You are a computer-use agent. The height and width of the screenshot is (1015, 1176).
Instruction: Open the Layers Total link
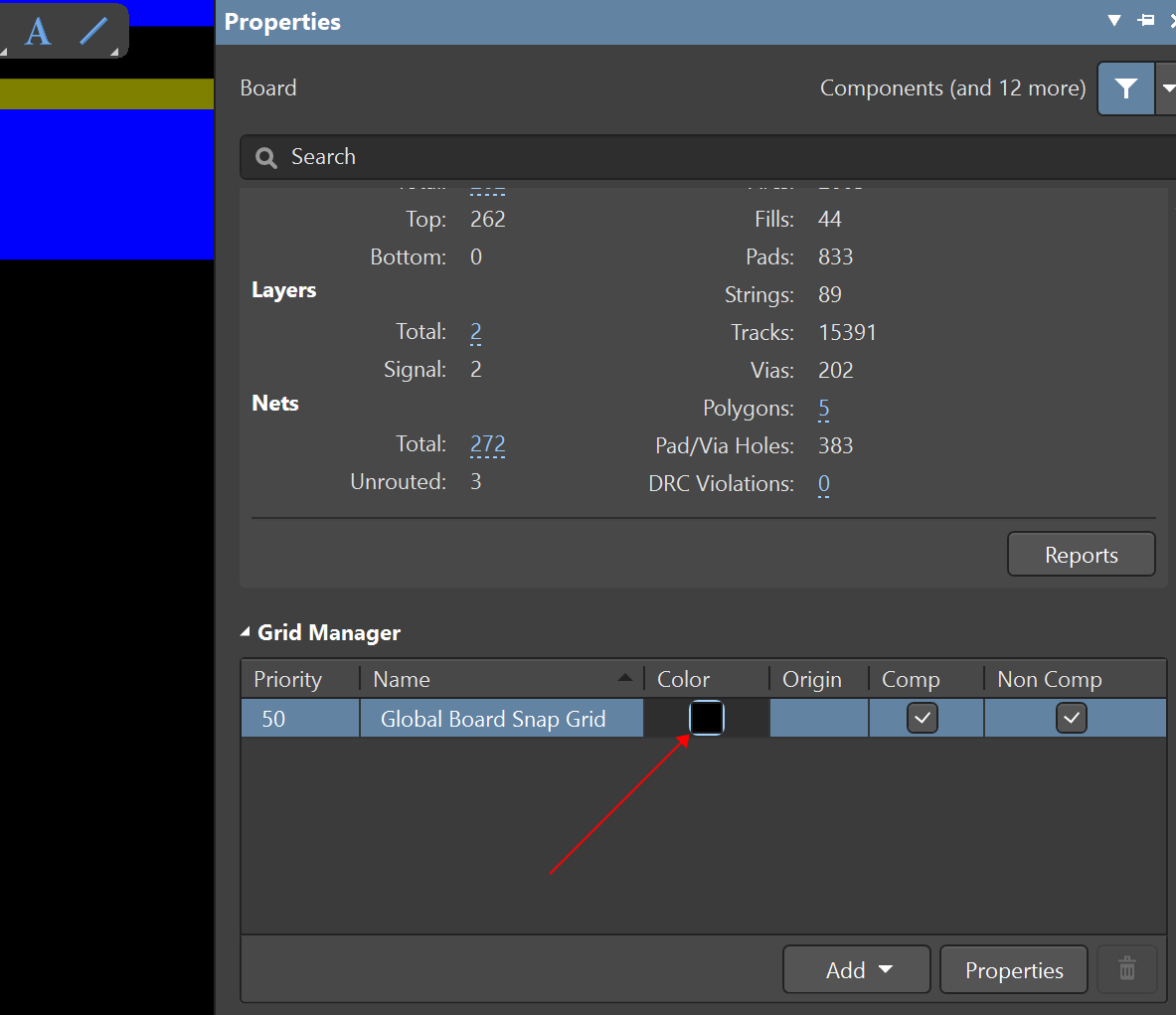[x=476, y=332]
